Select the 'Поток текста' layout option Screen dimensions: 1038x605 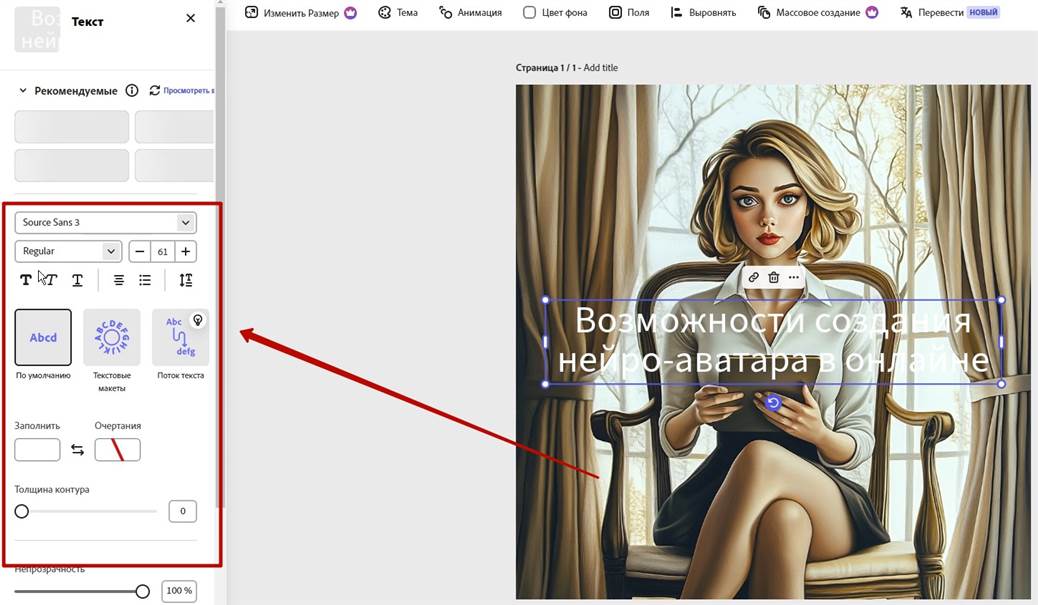click(180, 337)
